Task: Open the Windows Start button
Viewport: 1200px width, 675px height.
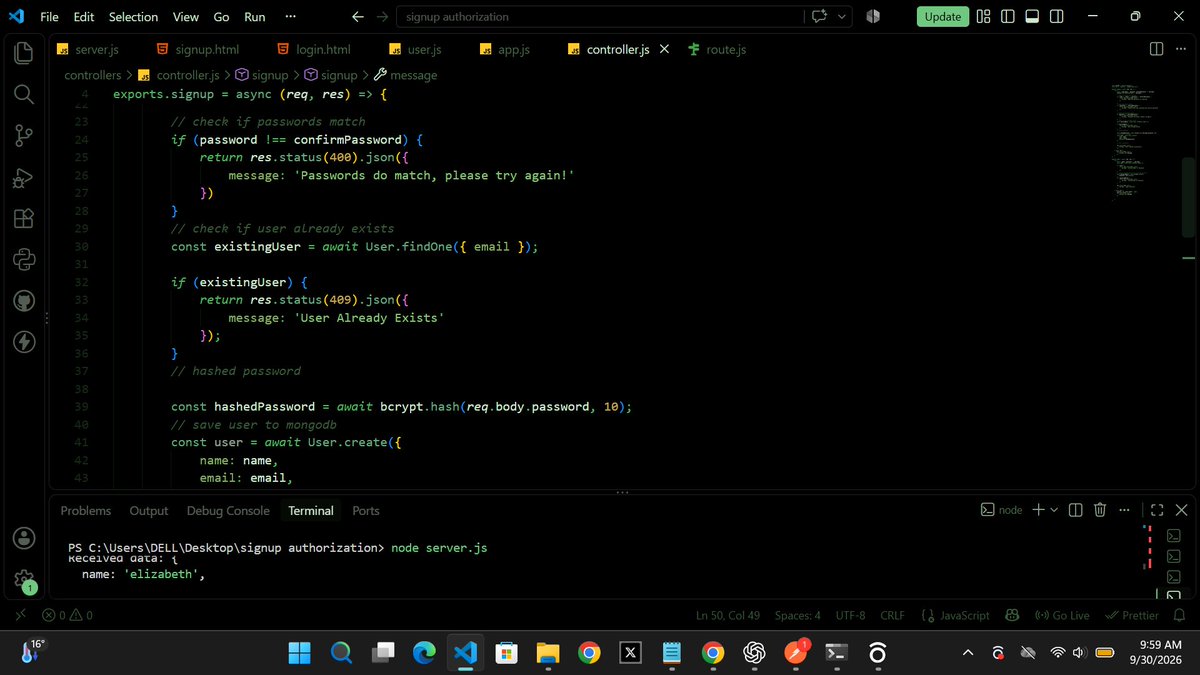Action: (300, 653)
